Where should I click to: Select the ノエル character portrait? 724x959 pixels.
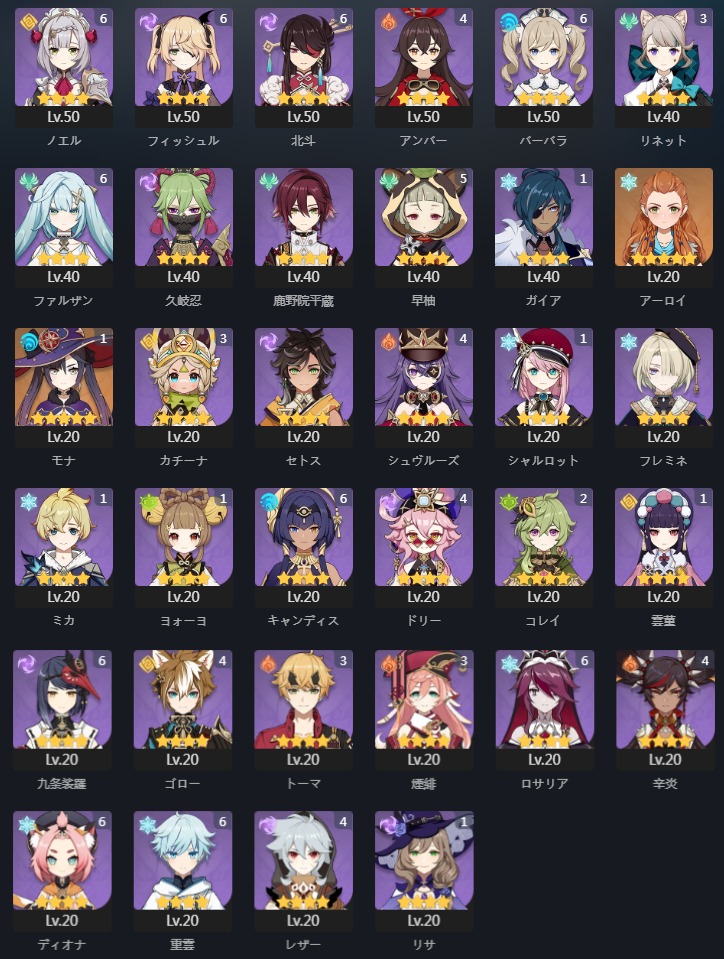pos(64,57)
